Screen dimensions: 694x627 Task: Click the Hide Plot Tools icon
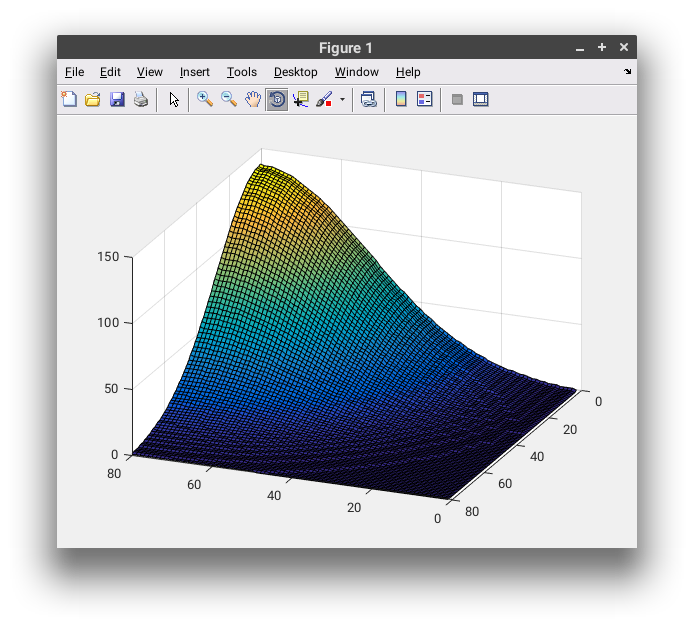point(457,99)
